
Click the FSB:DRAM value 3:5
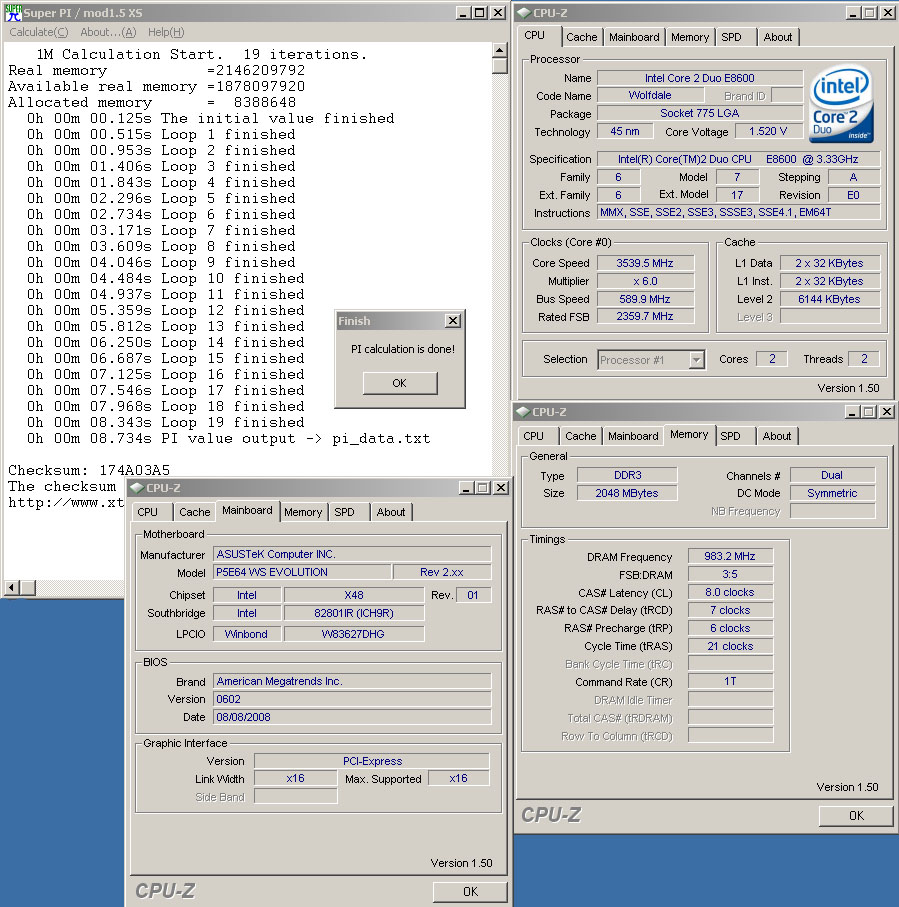click(x=730, y=574)
